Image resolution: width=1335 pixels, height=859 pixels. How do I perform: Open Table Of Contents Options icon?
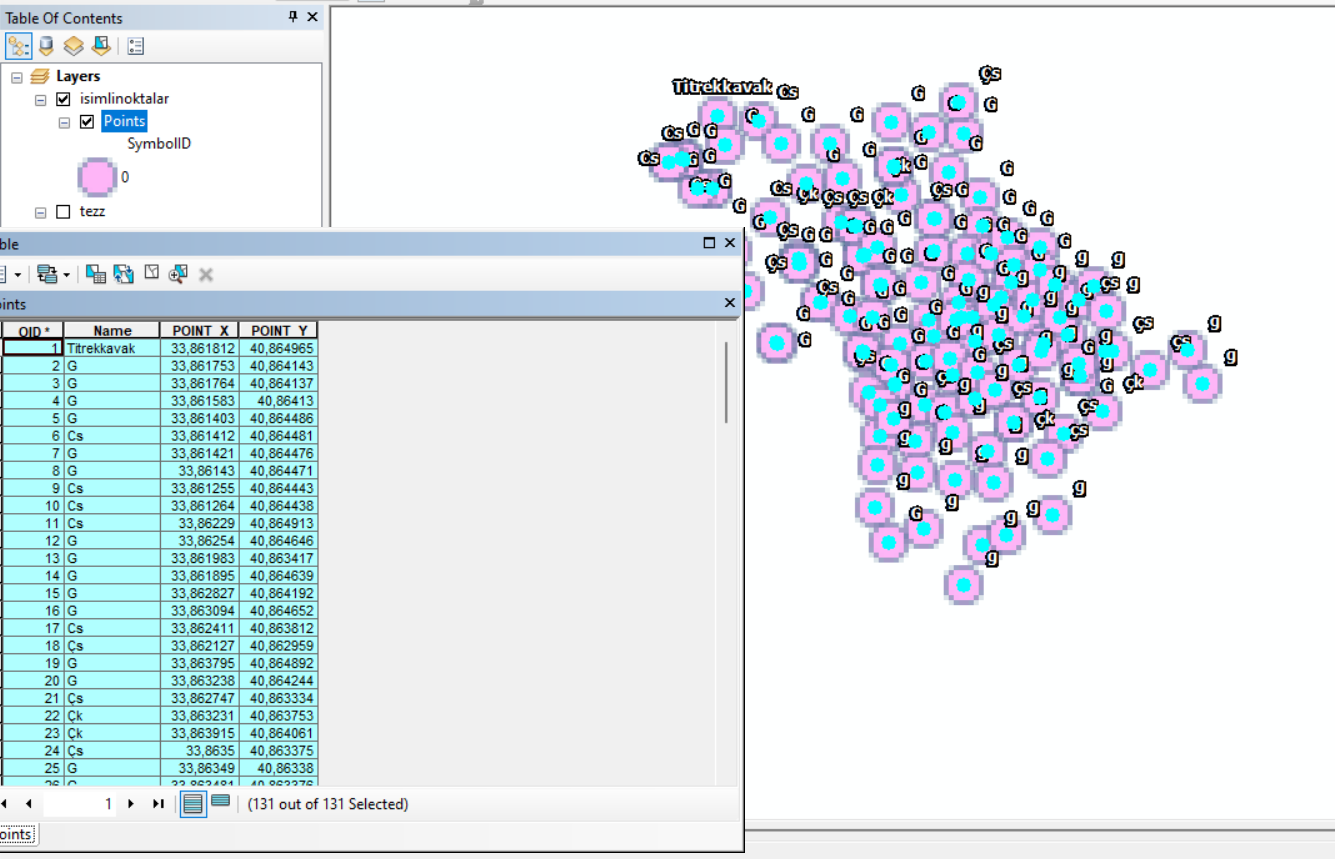(x=136, y=46)
